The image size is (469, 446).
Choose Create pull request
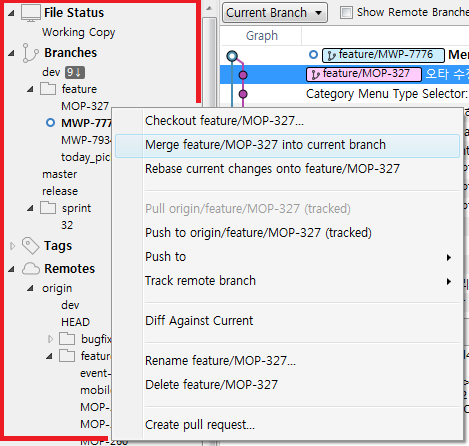pos(287,425)
